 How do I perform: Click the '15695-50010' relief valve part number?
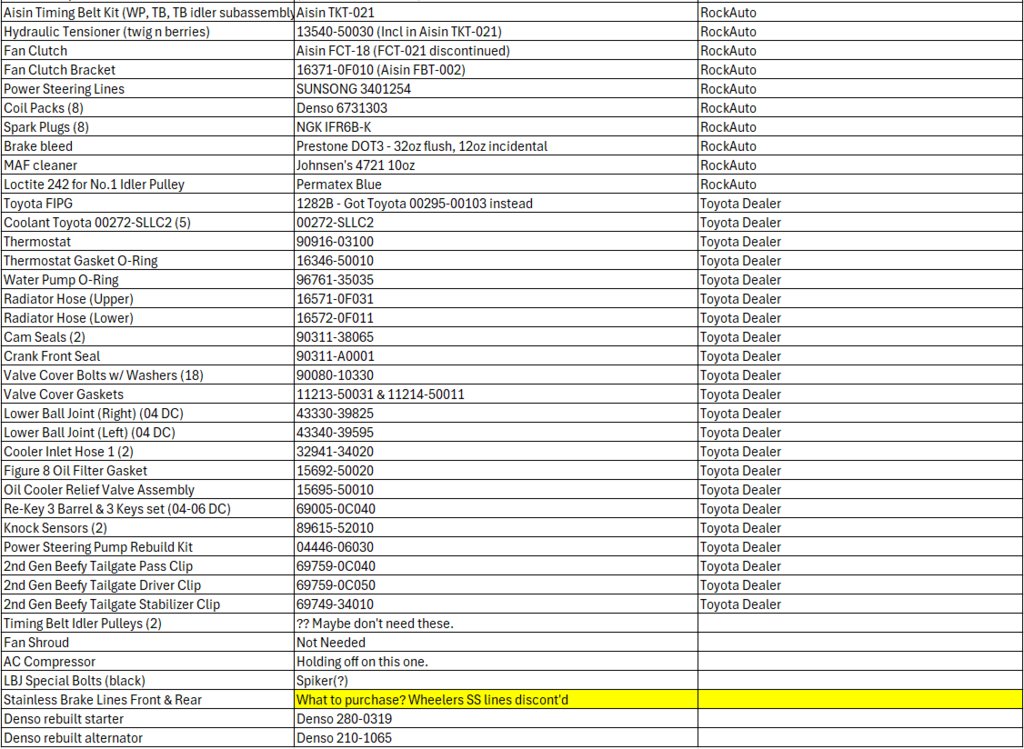click(496, 489)
